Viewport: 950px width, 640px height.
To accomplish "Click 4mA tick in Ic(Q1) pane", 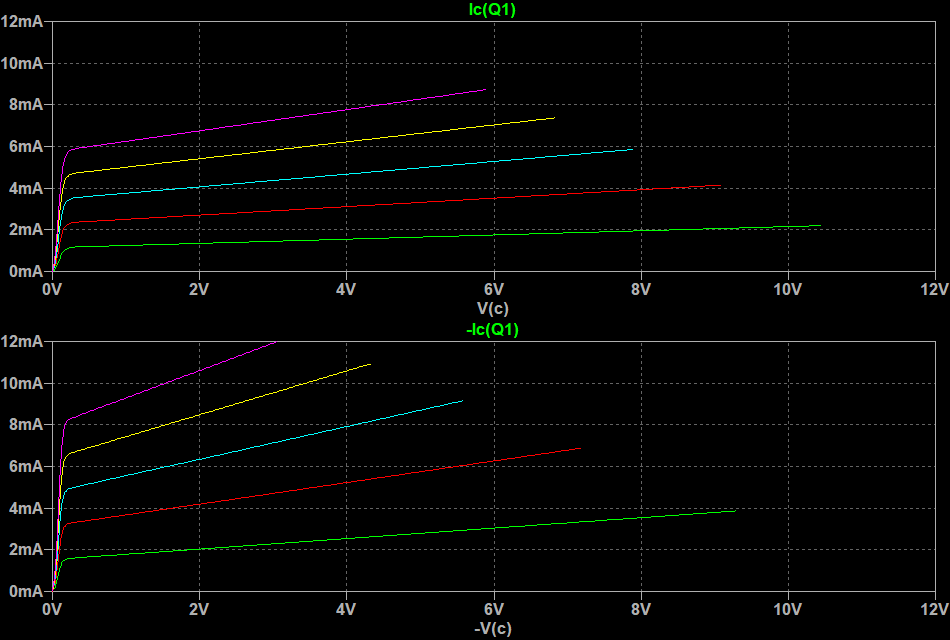I will [26, 188].
